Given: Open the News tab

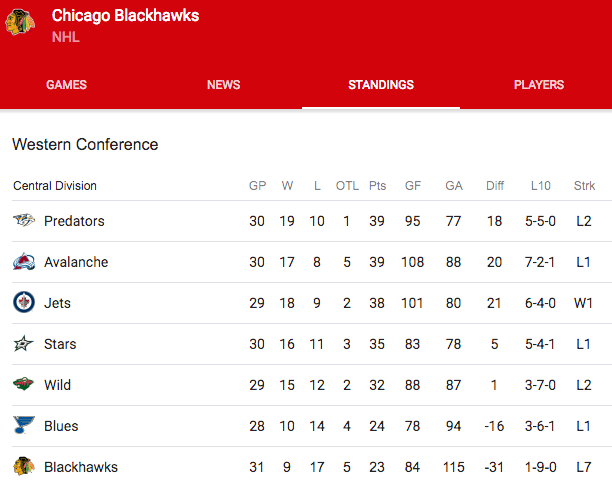Looking at the screenshot, I should click(223, 85).
